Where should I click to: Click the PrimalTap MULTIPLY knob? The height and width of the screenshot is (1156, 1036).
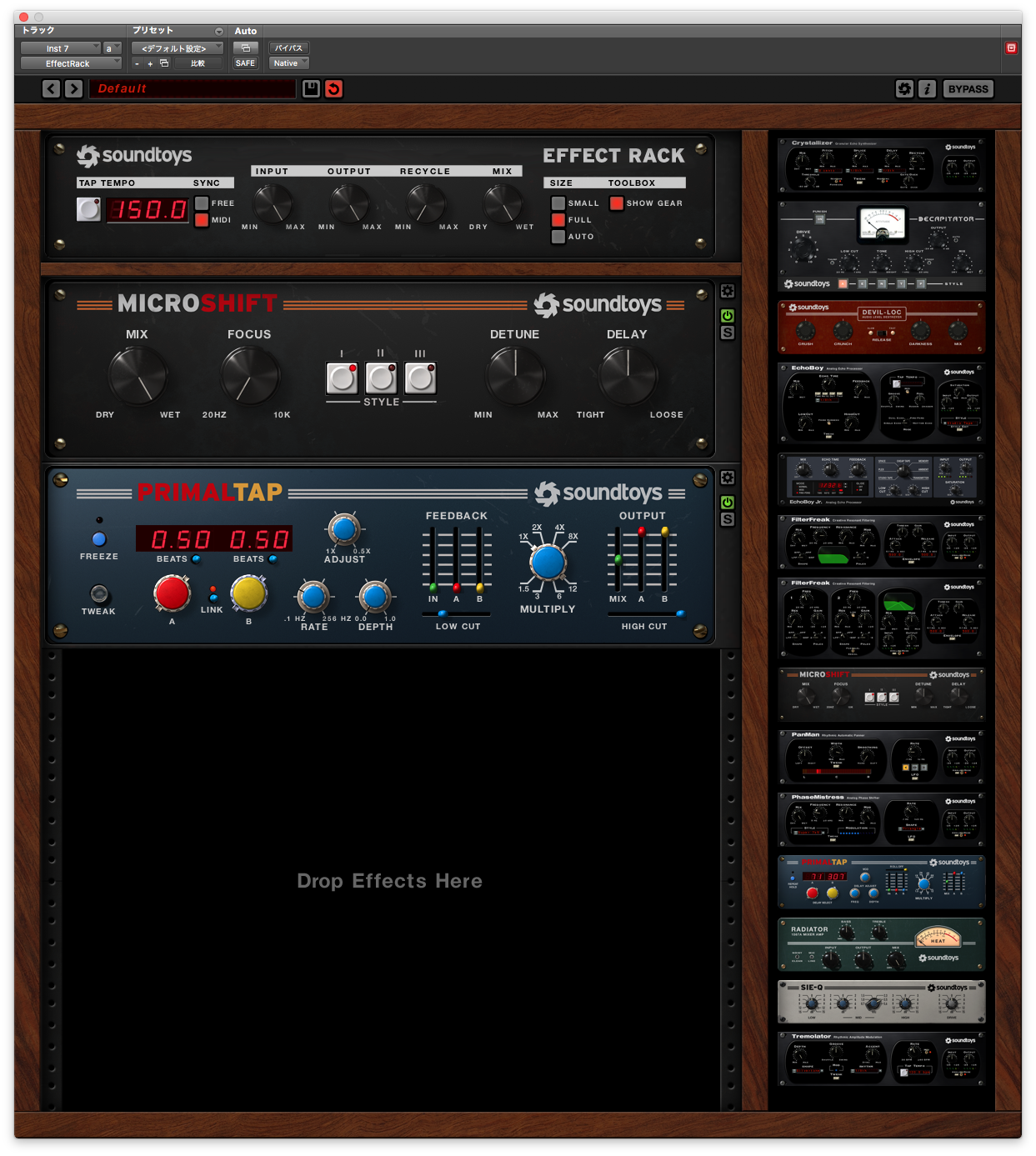click(x=548, y=563)
